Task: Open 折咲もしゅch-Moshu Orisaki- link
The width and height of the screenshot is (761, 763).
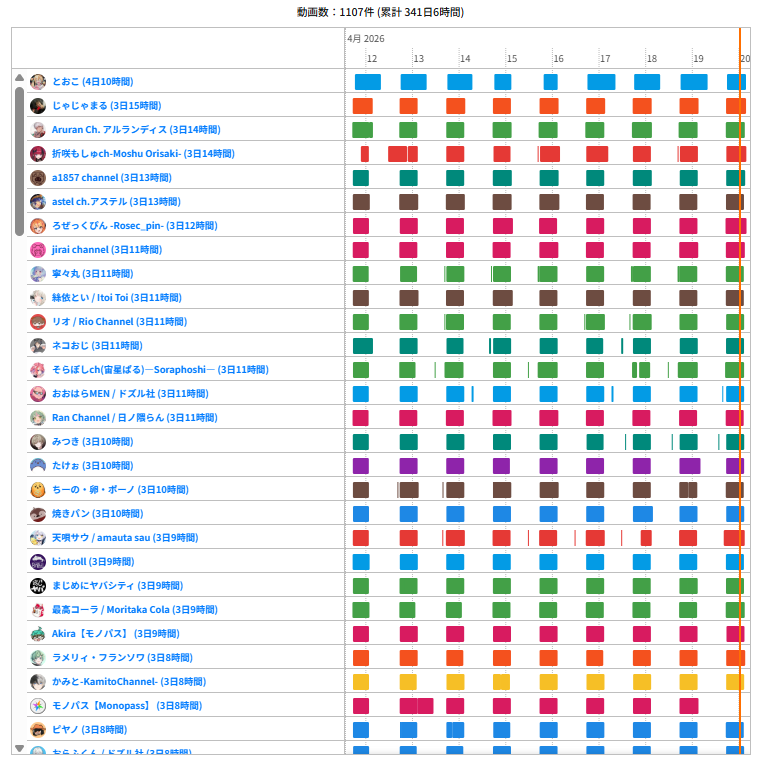Action: pyautogui.click(x=143, y=154)
